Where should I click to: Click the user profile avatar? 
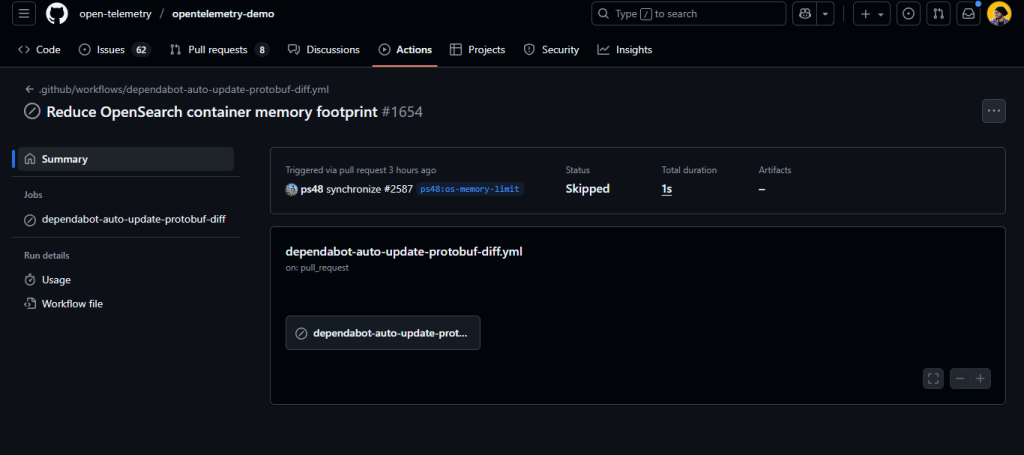point(998,14)
